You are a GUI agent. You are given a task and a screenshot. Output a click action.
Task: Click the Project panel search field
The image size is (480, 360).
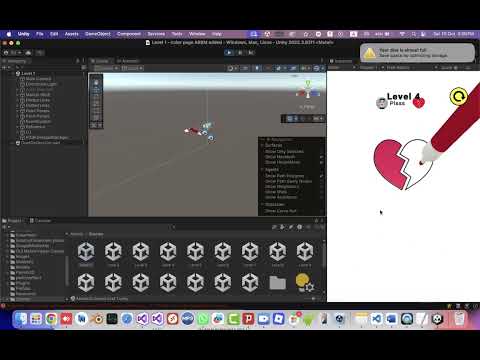coord(220,227)
